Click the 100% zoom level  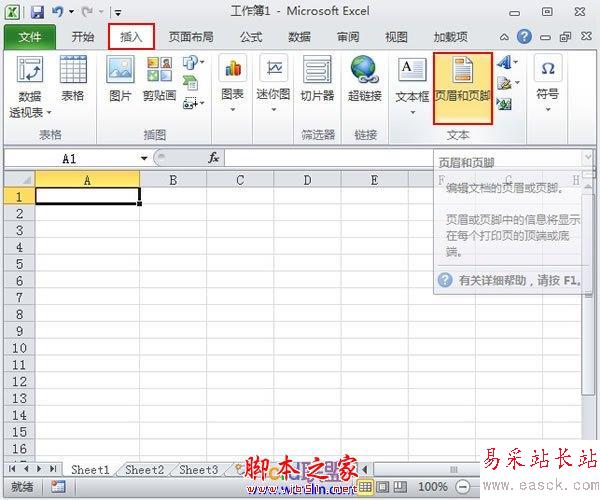[x=432, y=487]
